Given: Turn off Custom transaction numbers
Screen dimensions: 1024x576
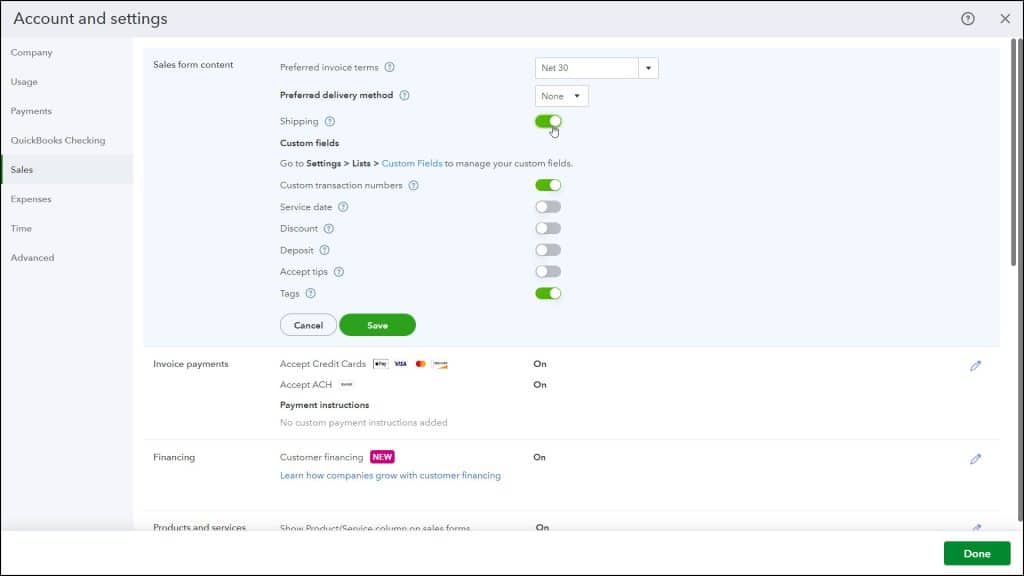Looking at the screenshot, I should 548,184.
